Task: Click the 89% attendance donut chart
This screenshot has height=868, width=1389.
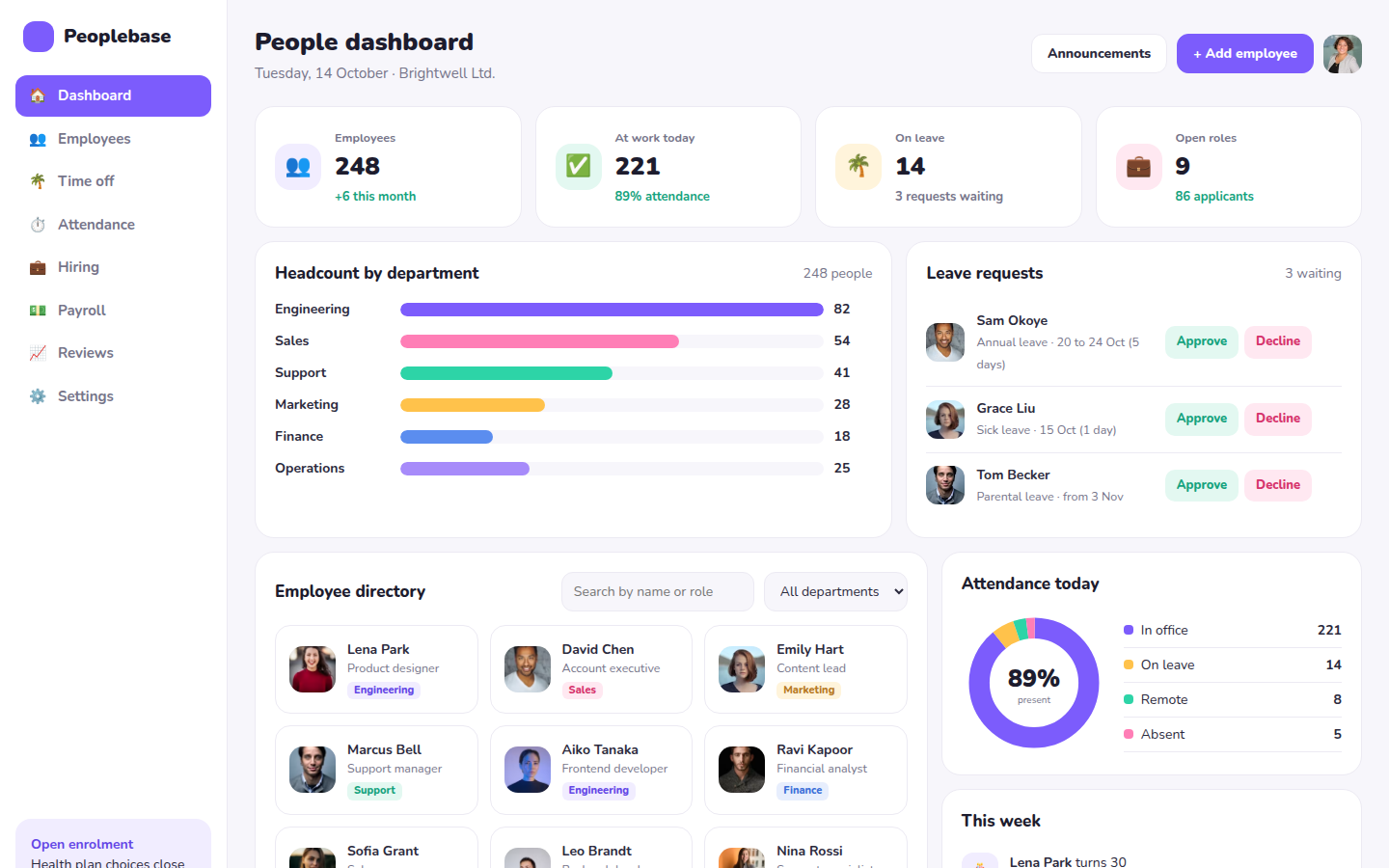Action: tap(1034, 683)
